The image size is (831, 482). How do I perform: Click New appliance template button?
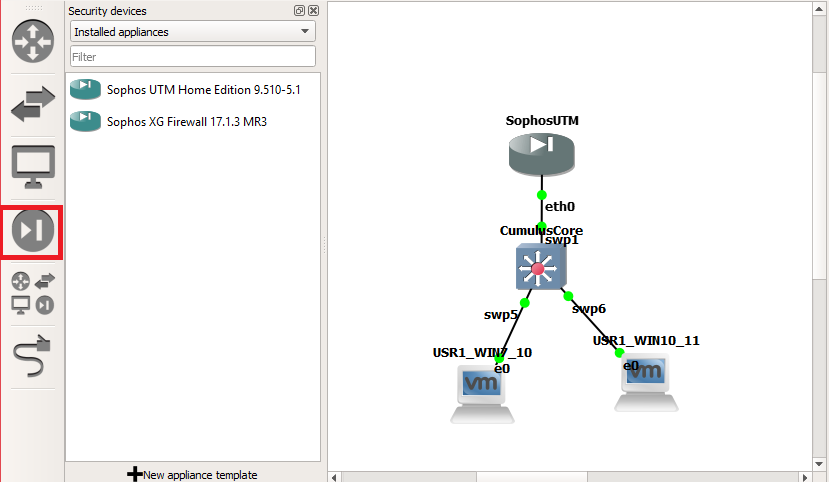pos(193,474)
